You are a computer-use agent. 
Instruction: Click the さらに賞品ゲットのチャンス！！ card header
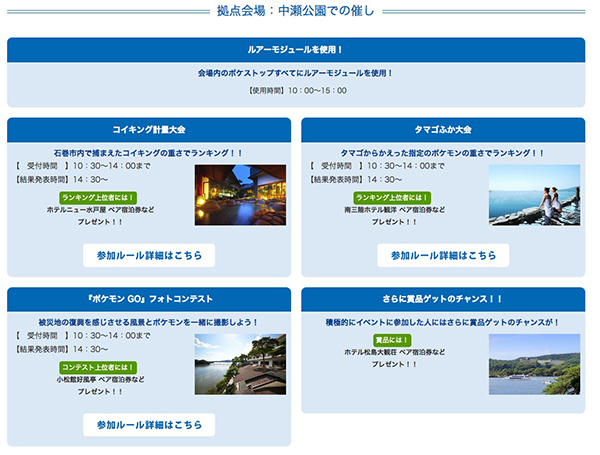coord(443,299)
